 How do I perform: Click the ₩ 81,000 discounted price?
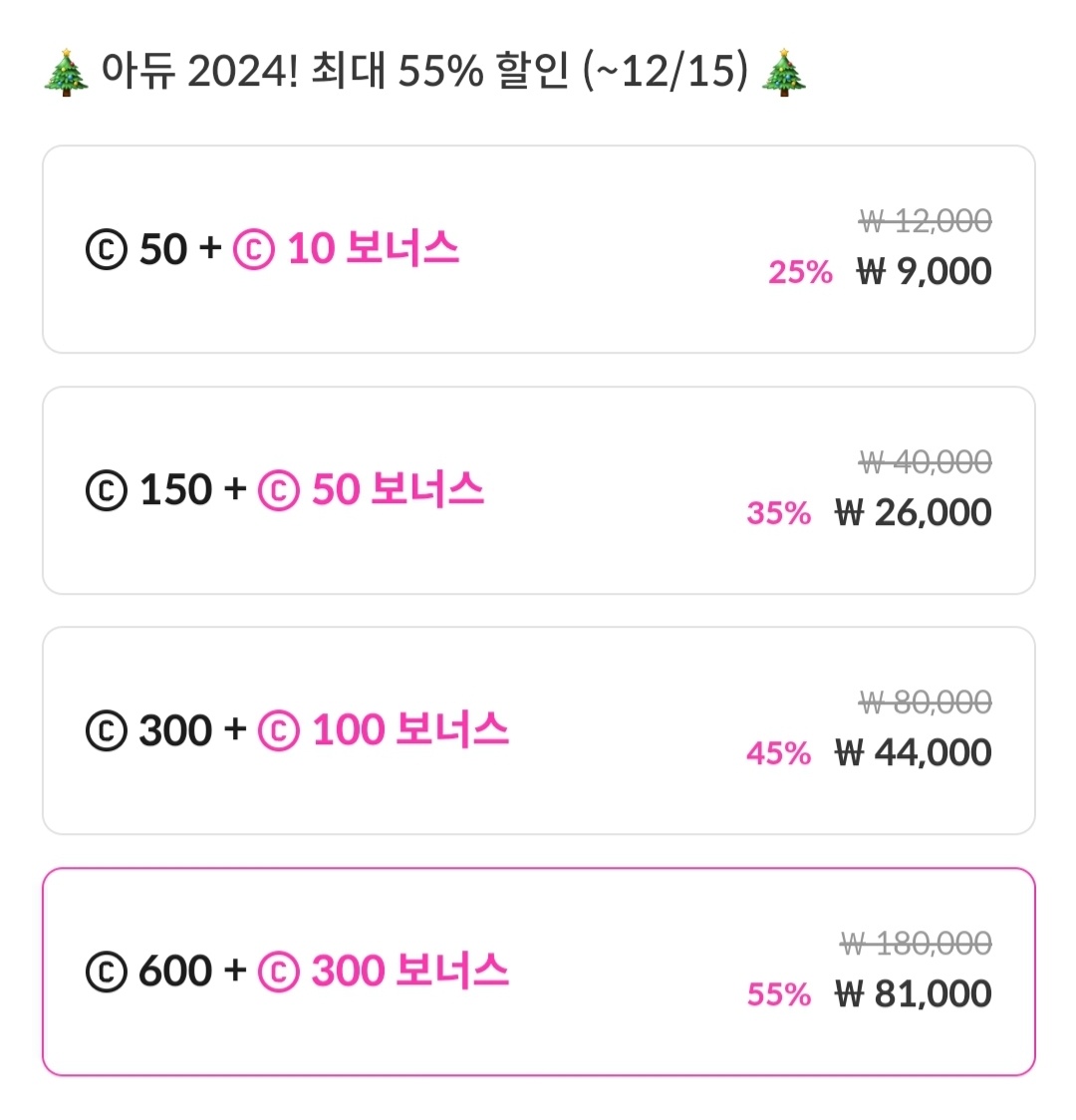(914, 994)
